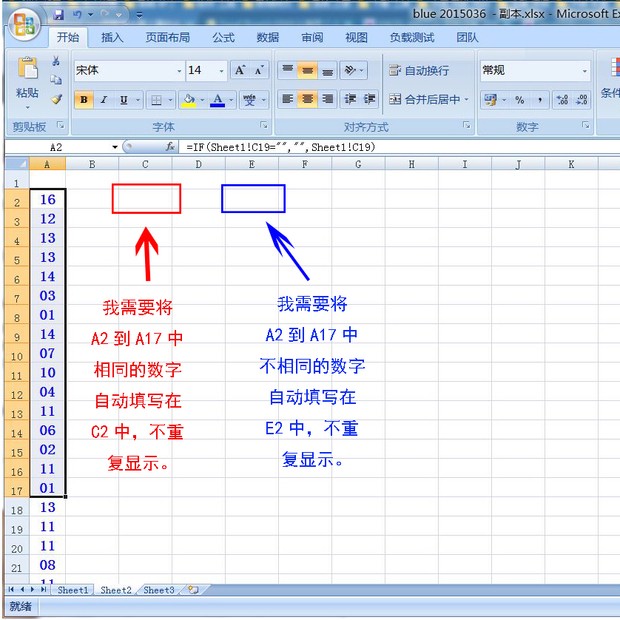Open the 公式 ribbon tab
The image size is (620, 620).
pos(223,38)
